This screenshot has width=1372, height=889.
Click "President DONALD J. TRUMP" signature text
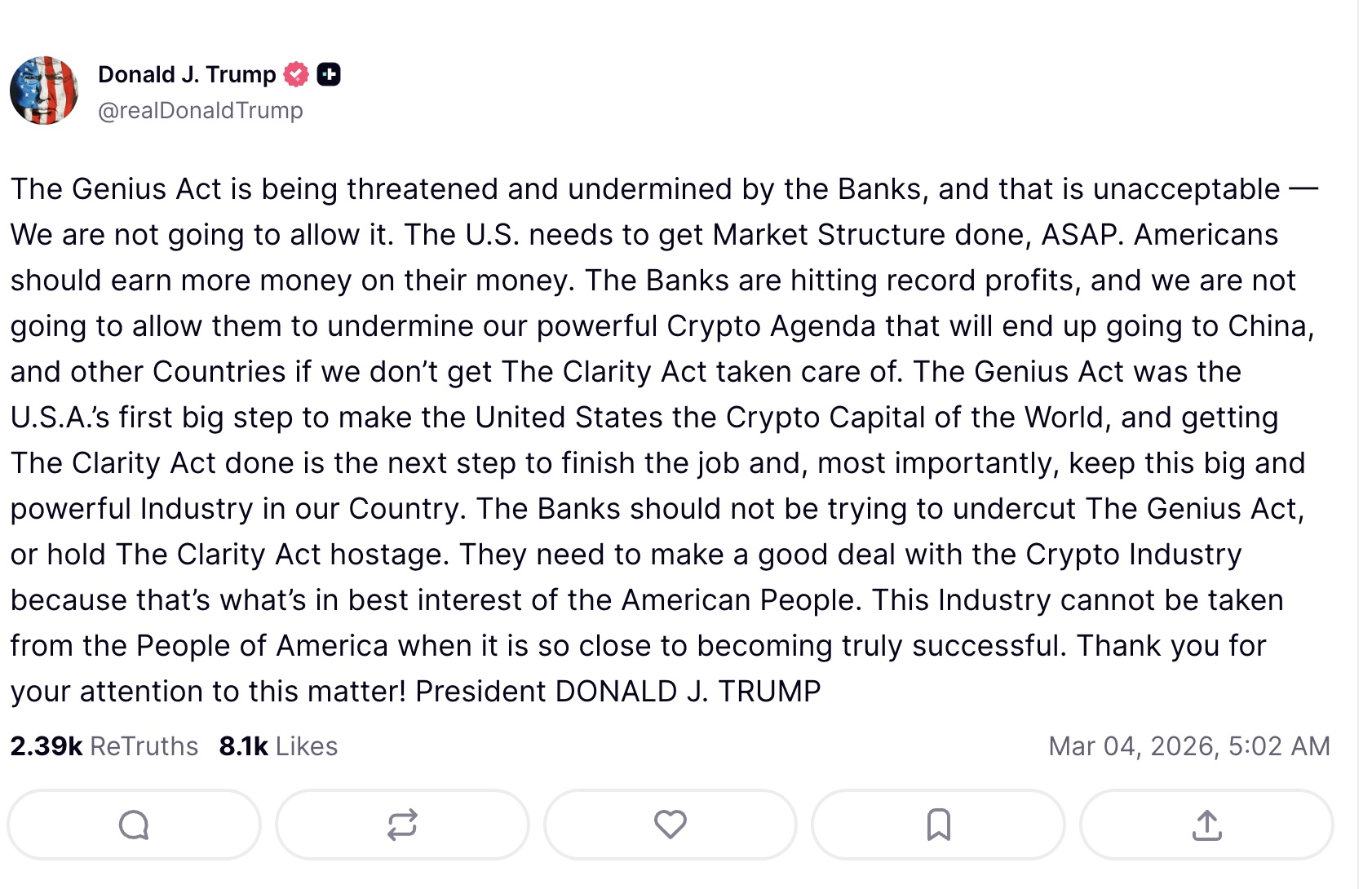click(617, 692)
